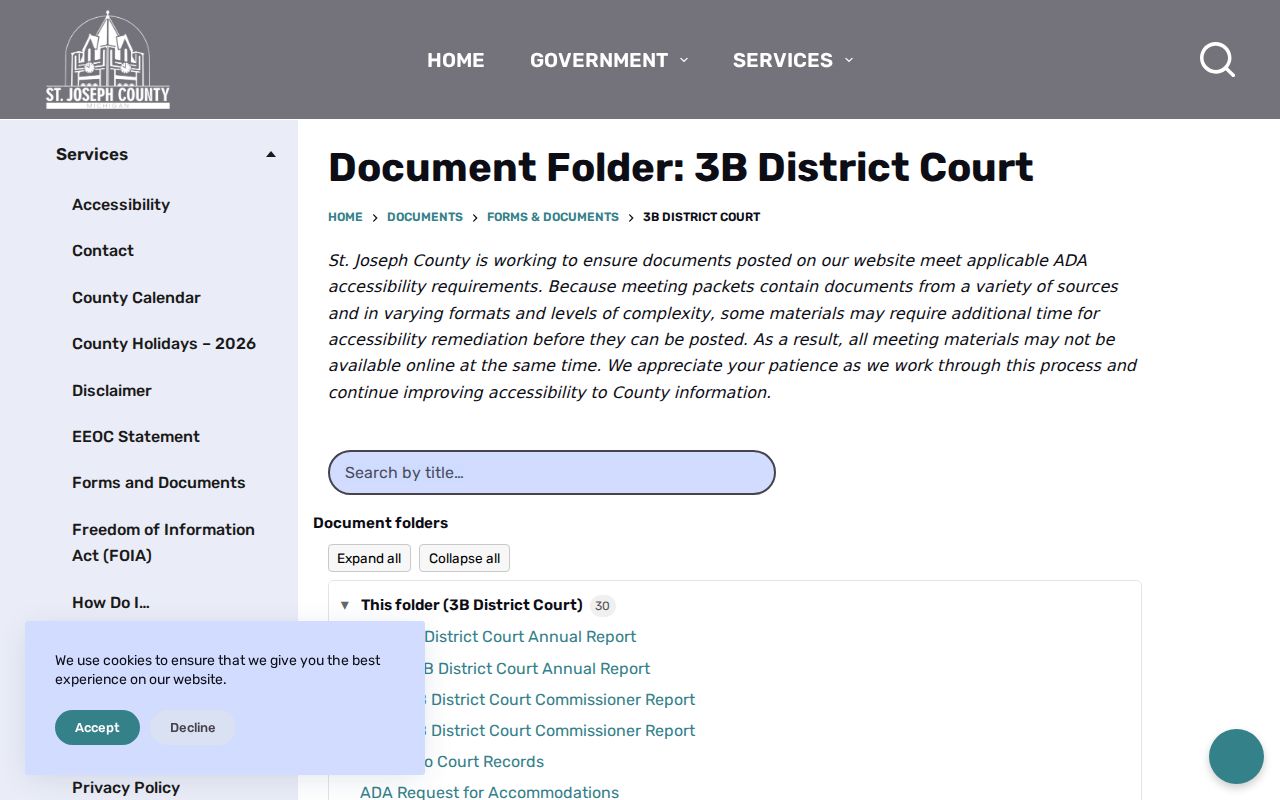Open the EEOC Statement link
The width and height of the screenshot is (1280, 800).
click(136, 437)
